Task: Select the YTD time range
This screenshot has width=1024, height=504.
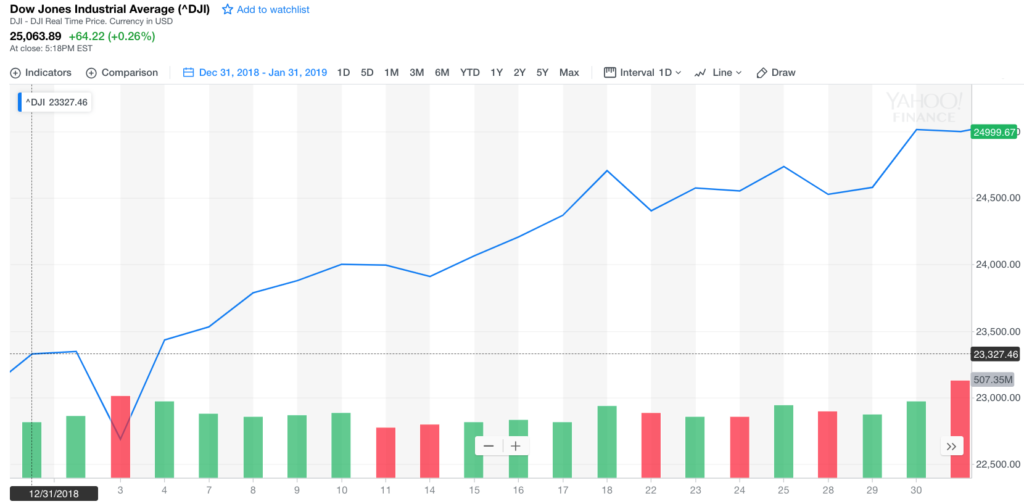Action: tap(470, 73)
